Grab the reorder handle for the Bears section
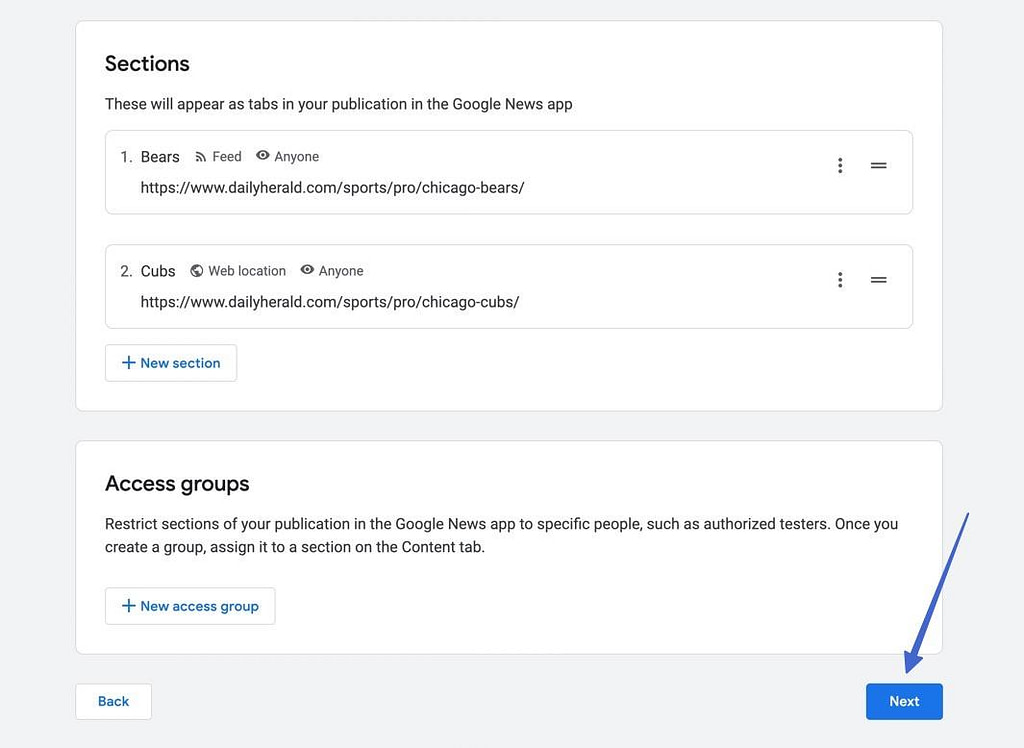This screenshot has height=748, width=1024. (x=878, y=166)
